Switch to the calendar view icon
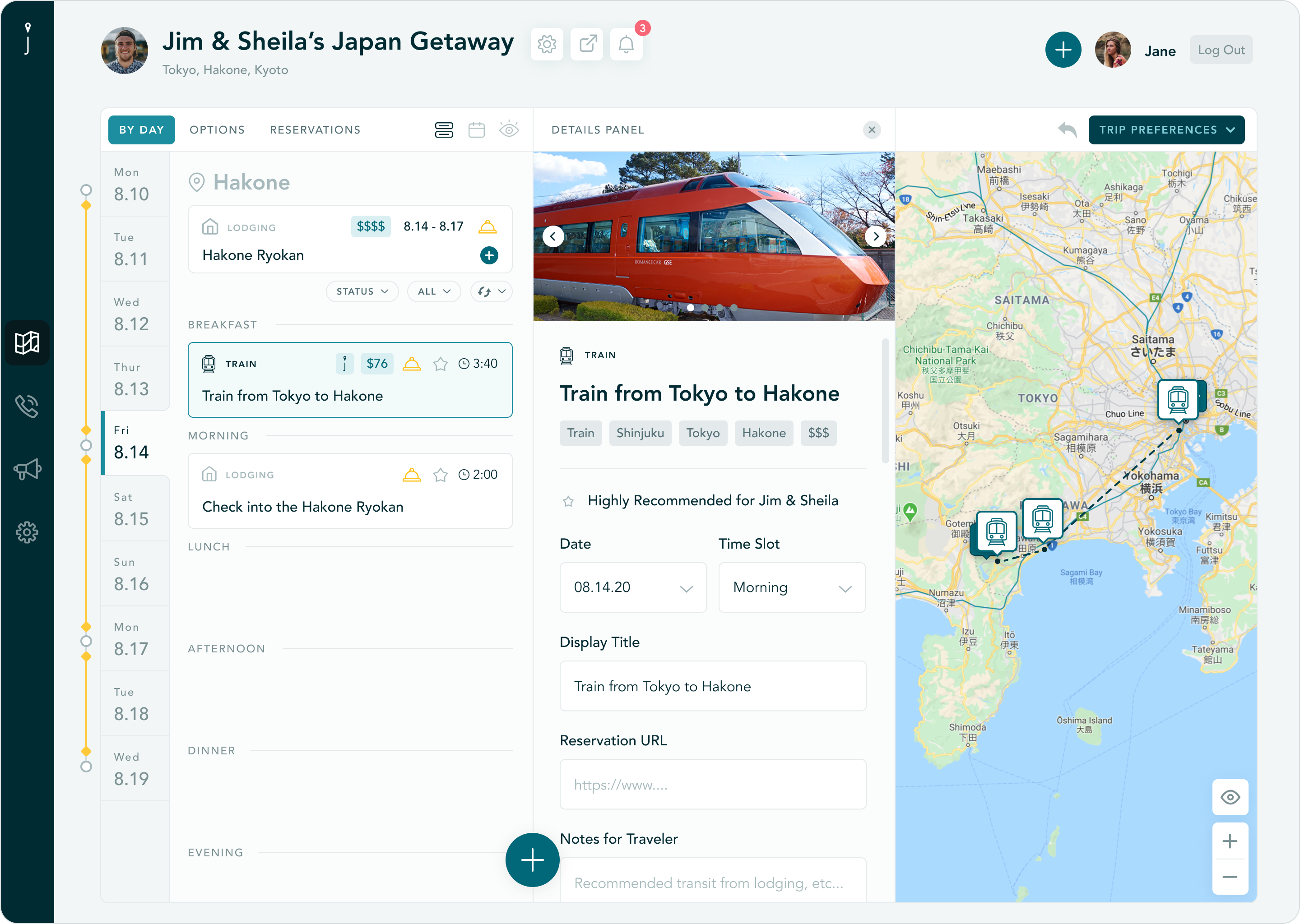This screenshot has height=924, width=1300. coord(476,130)
